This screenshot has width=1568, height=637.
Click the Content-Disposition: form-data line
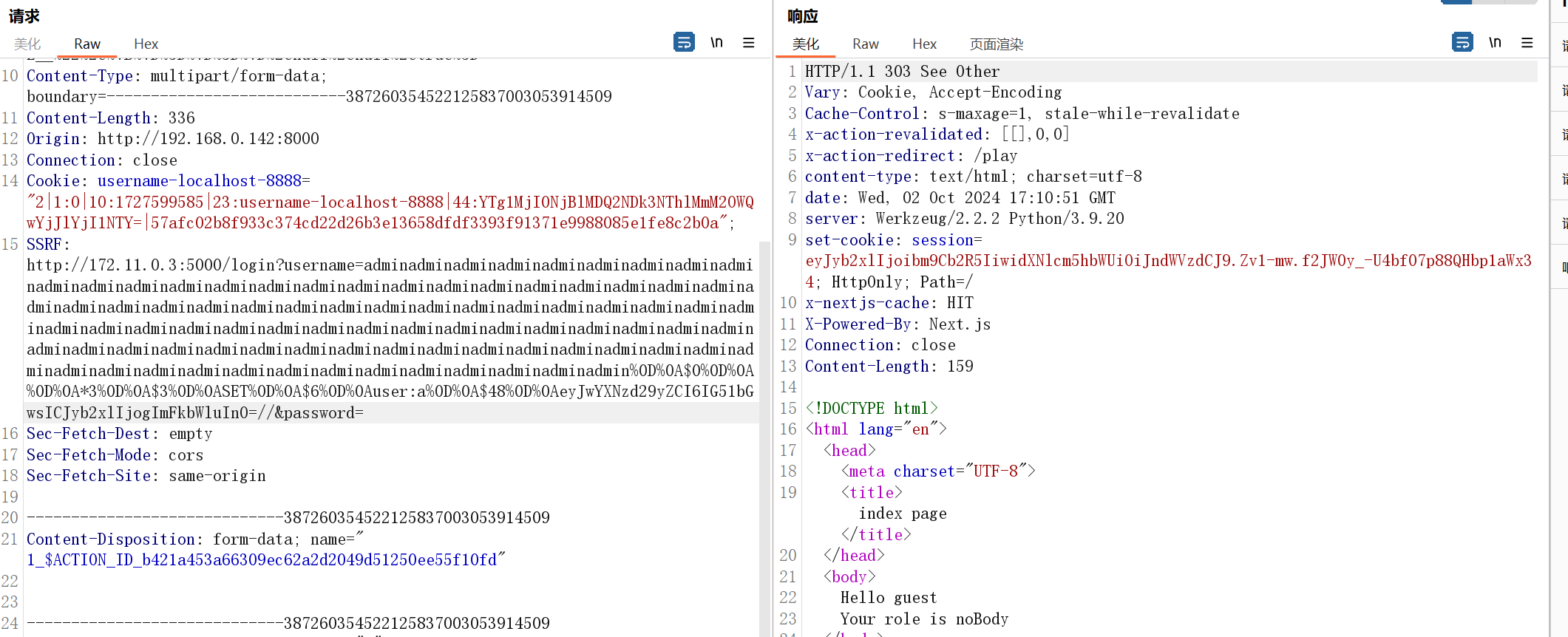coord(195,539)
